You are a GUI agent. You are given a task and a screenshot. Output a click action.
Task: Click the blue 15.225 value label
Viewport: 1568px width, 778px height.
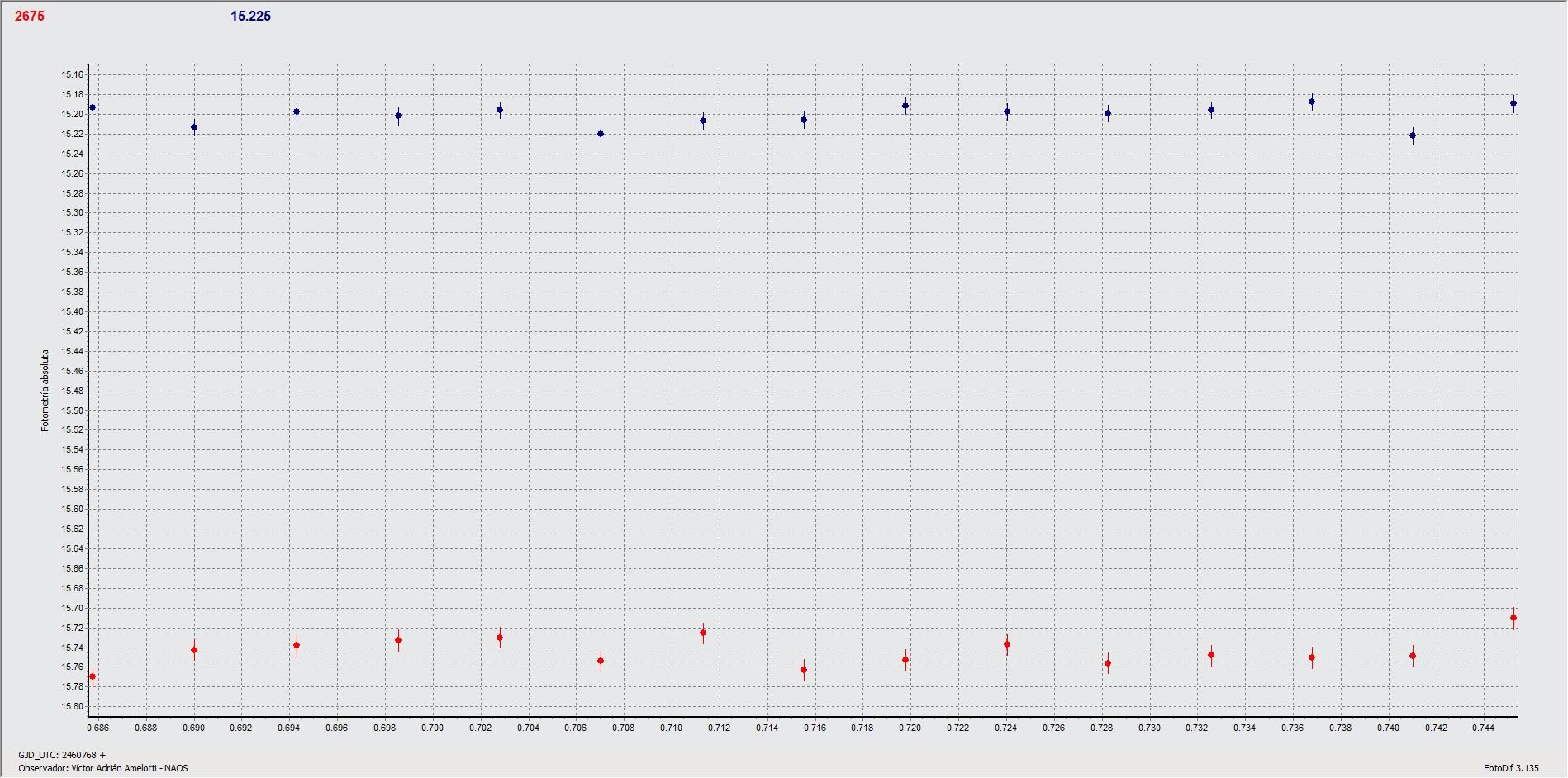coord(250,16)
